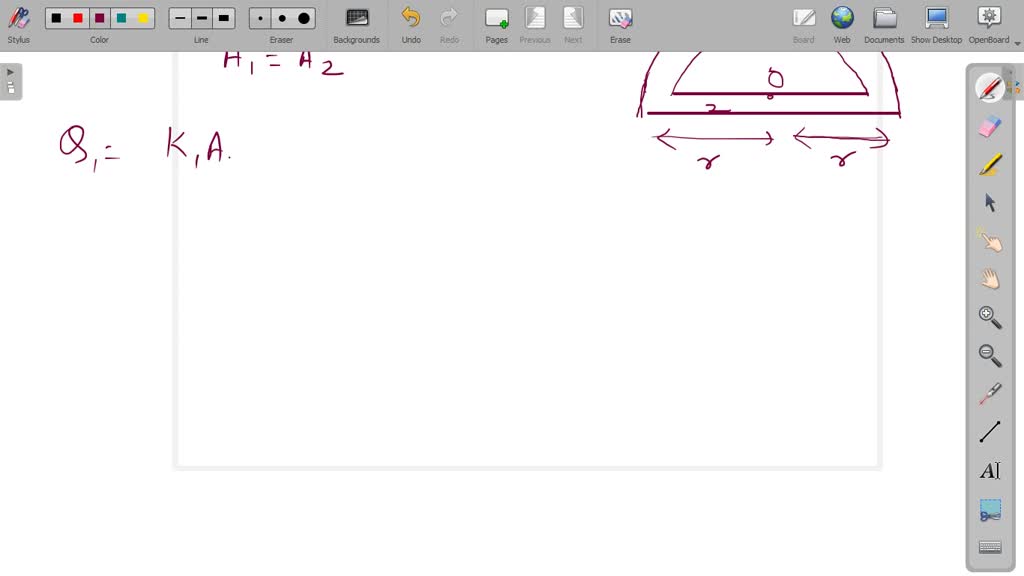The image size is (1024, 576).
Task: Select the Eraser tool in stylus palette
Action: [989, 126]
